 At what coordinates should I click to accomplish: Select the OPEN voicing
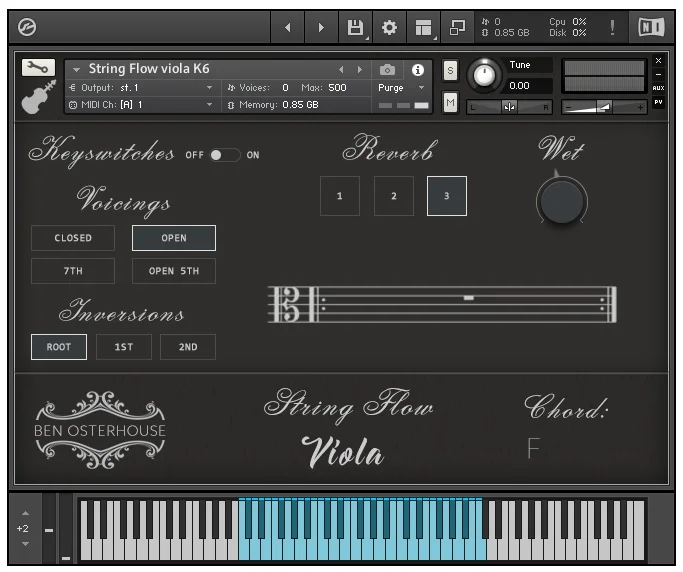coord(174,238)
